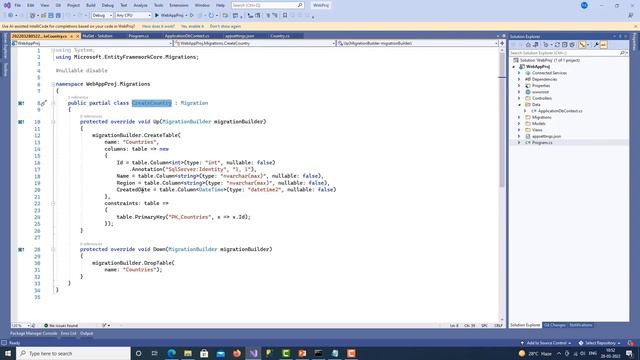Click the 'Yes, enable it' link
This screenshot has height=360, width=640.
(x=192, y=26)
